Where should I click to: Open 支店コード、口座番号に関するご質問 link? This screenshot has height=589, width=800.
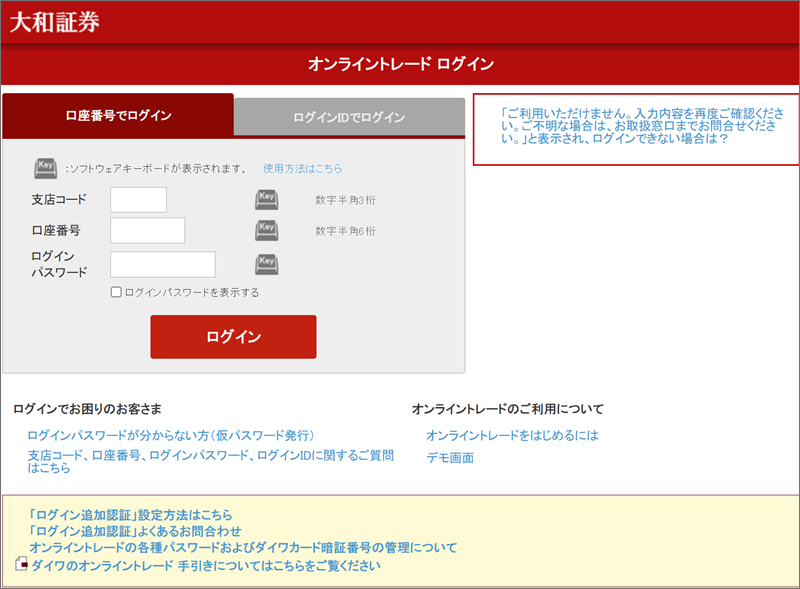pos(211,461)
